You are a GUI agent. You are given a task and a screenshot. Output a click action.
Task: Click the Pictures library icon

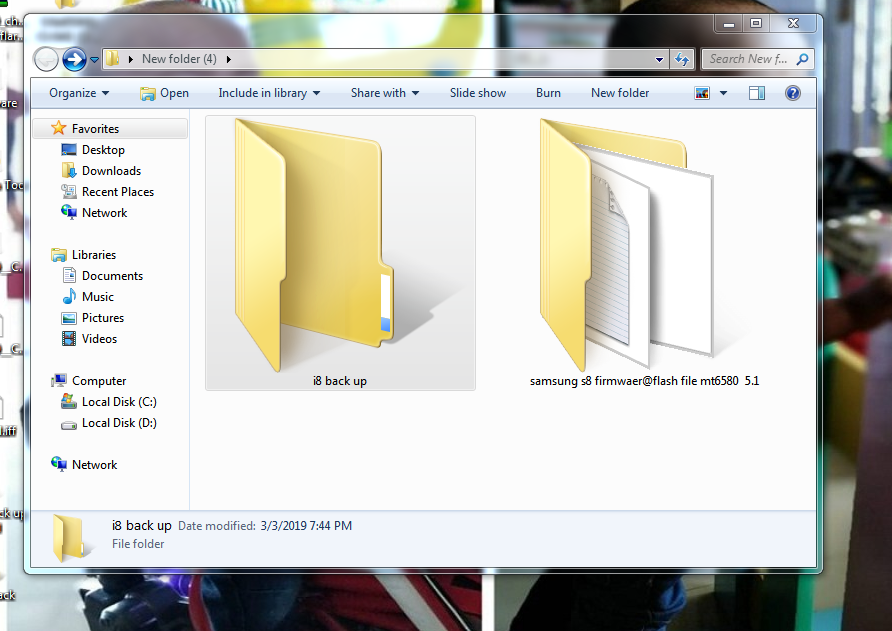(69, 318)
